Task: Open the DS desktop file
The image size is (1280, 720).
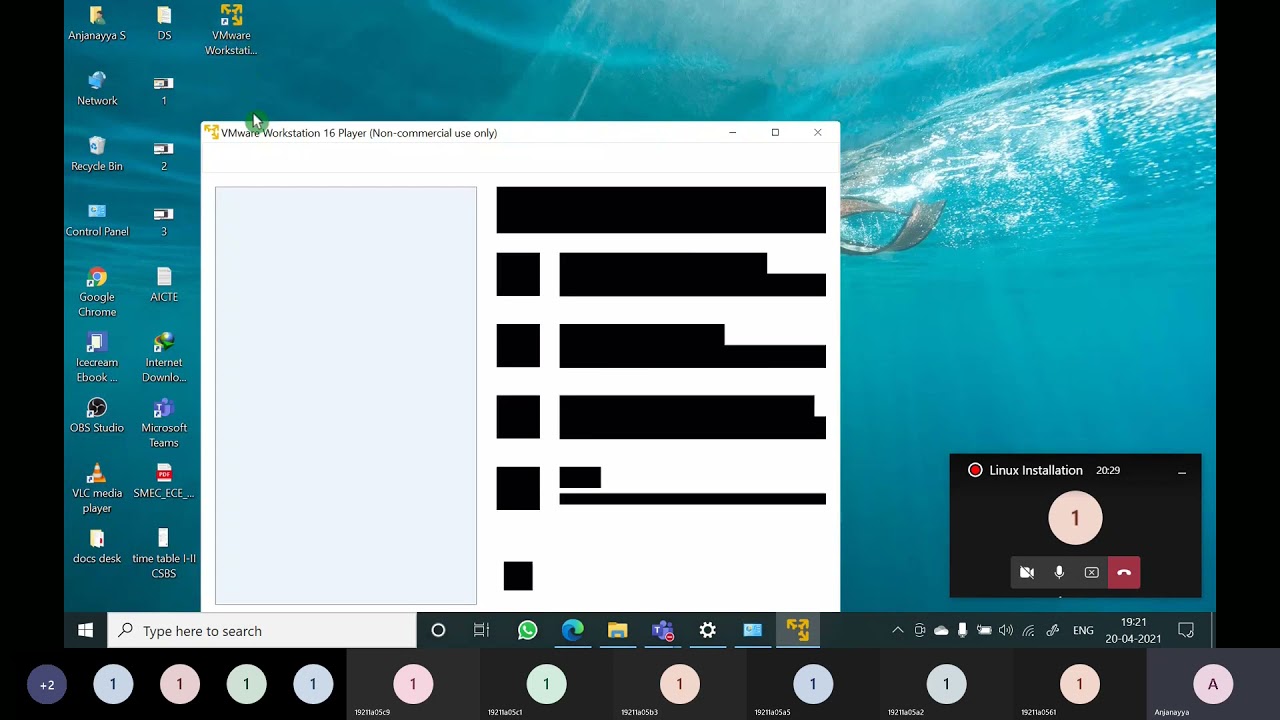Action: click(x=164, y=24)
